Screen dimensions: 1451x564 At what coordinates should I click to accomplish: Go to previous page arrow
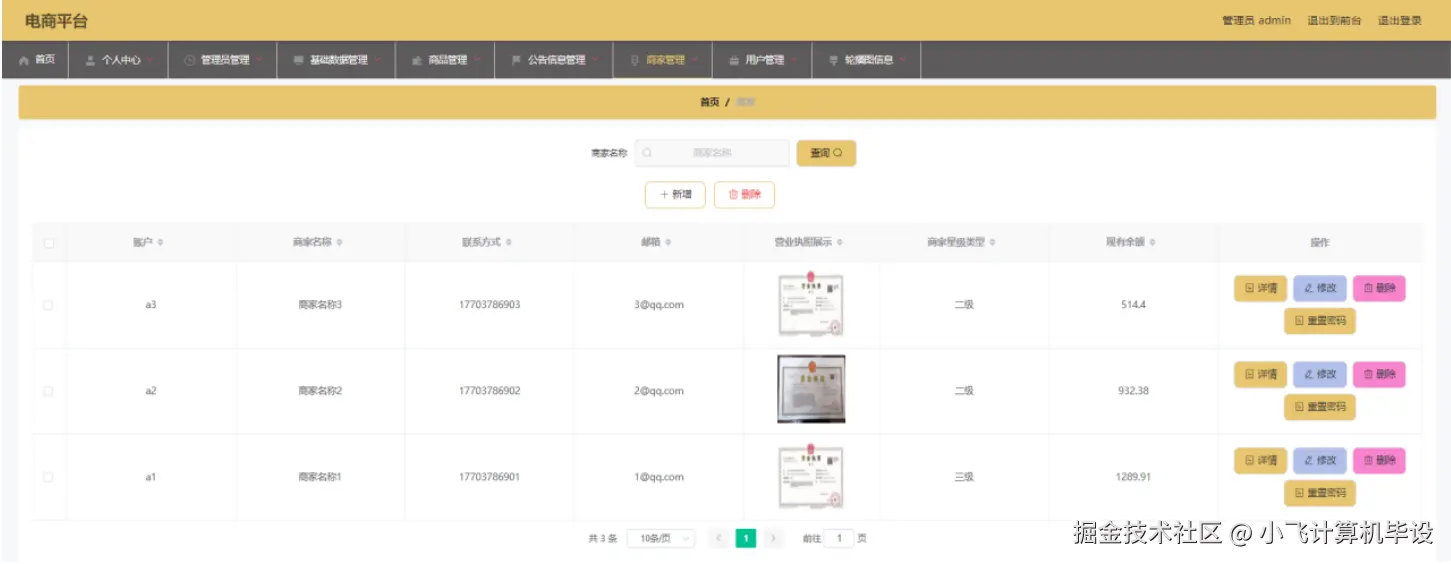coord(718,538)
